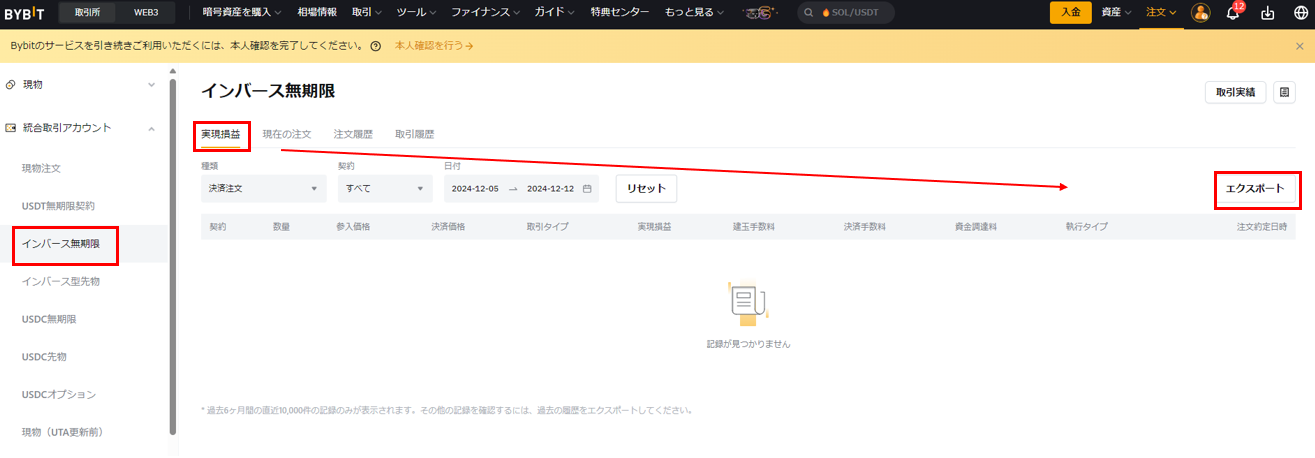Image resolution: width=1315 pixels, height=458 pixels.
Task: Switch to WEB3 toggle
Action: [x=147, y=13]
